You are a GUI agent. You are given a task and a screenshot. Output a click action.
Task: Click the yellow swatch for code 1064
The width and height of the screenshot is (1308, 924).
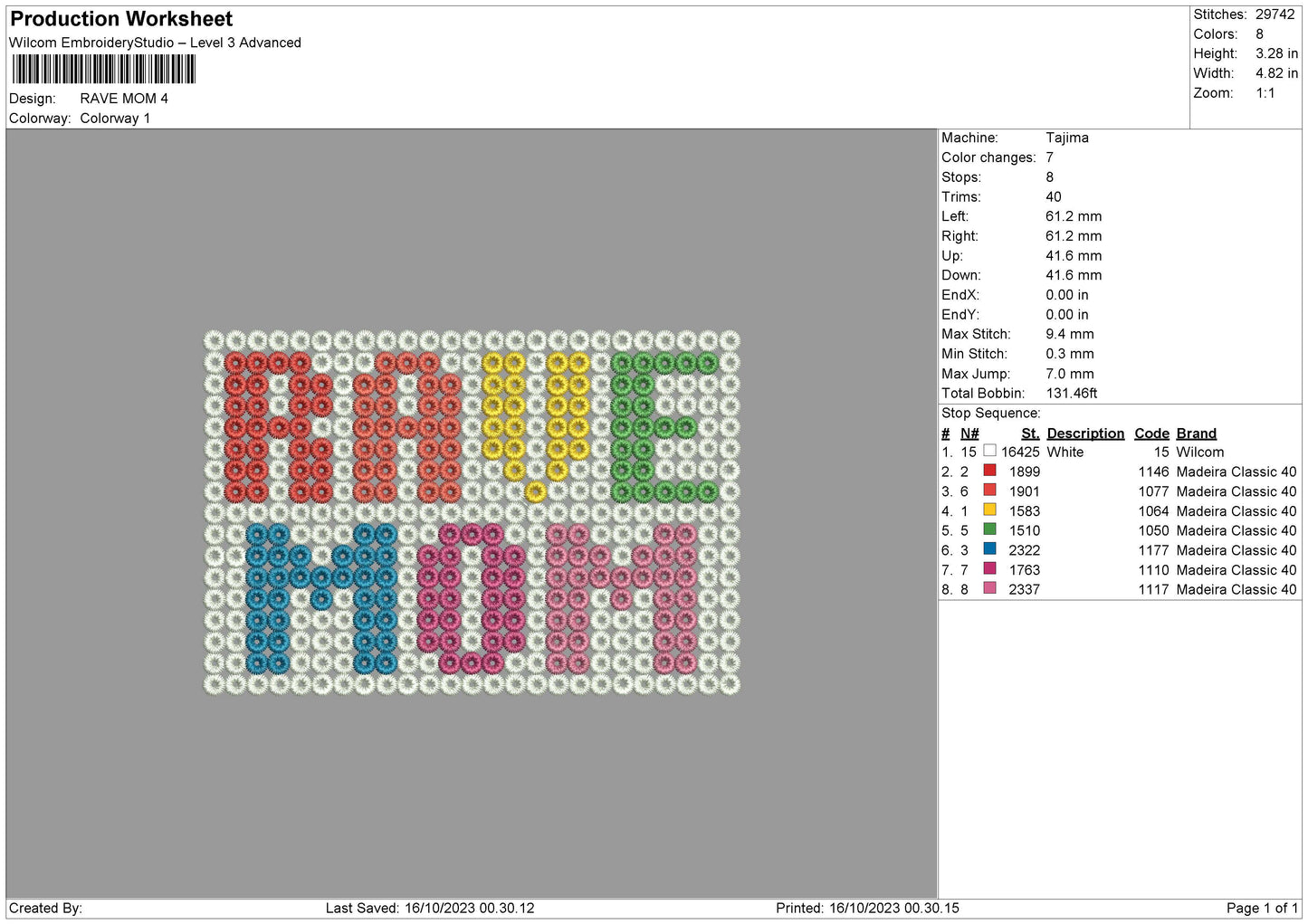pyautogui.click(x=989, y=510)
